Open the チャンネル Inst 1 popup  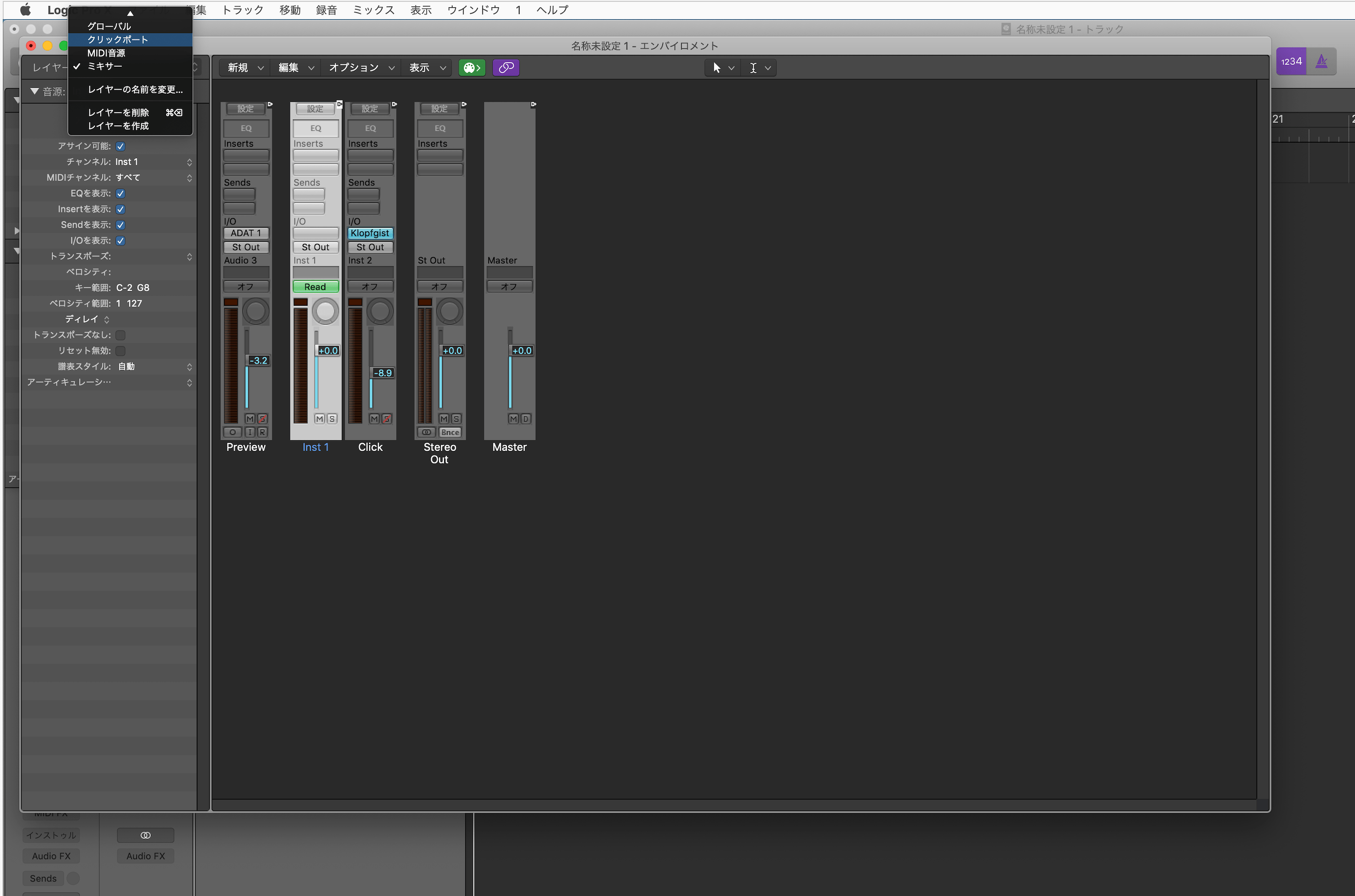[x=154, y=162]
